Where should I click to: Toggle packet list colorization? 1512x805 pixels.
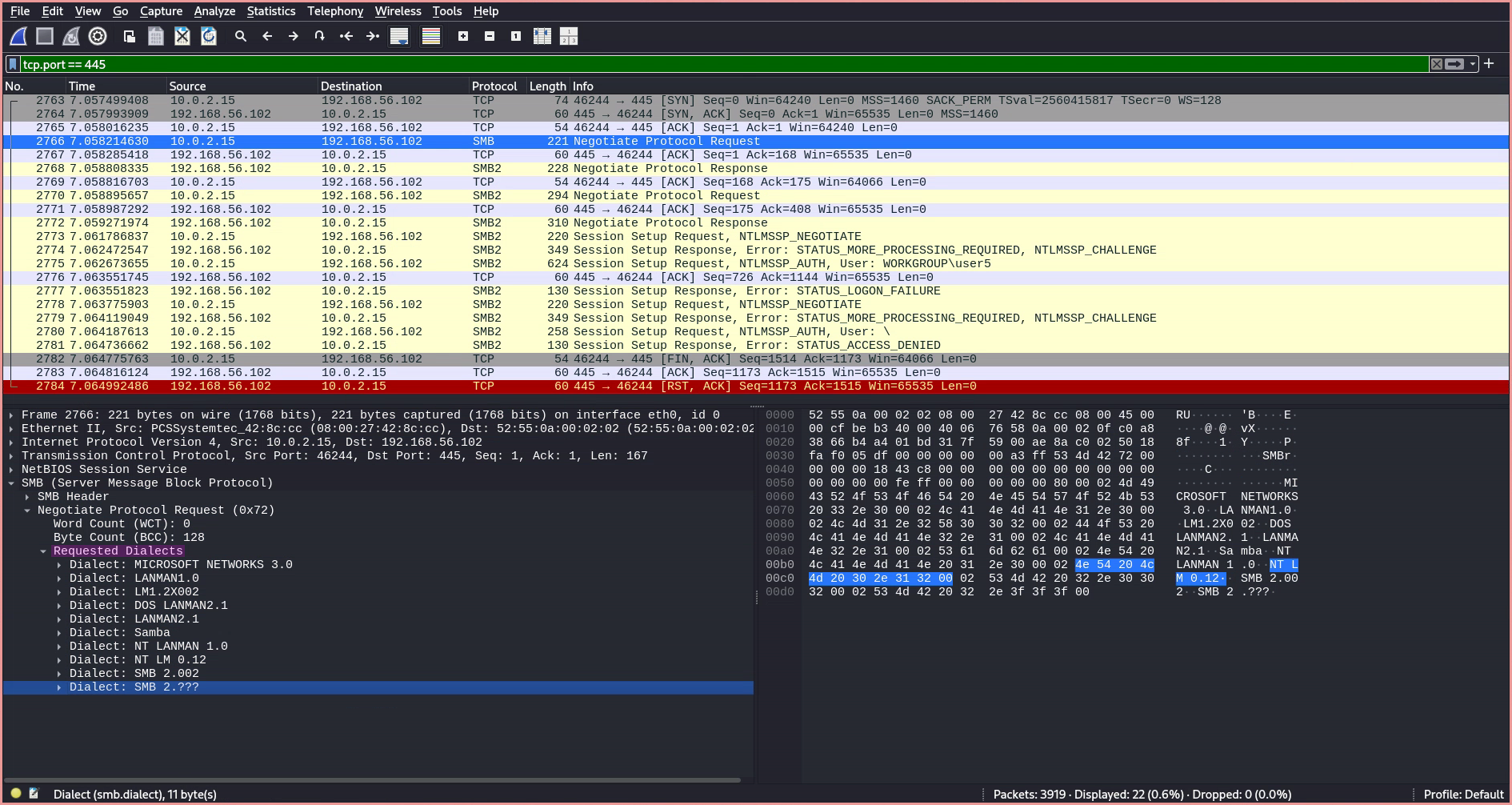431,36
